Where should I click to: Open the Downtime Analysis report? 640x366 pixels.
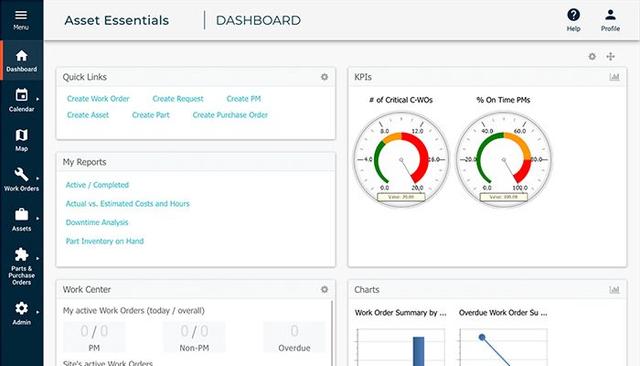pos(97,222)
